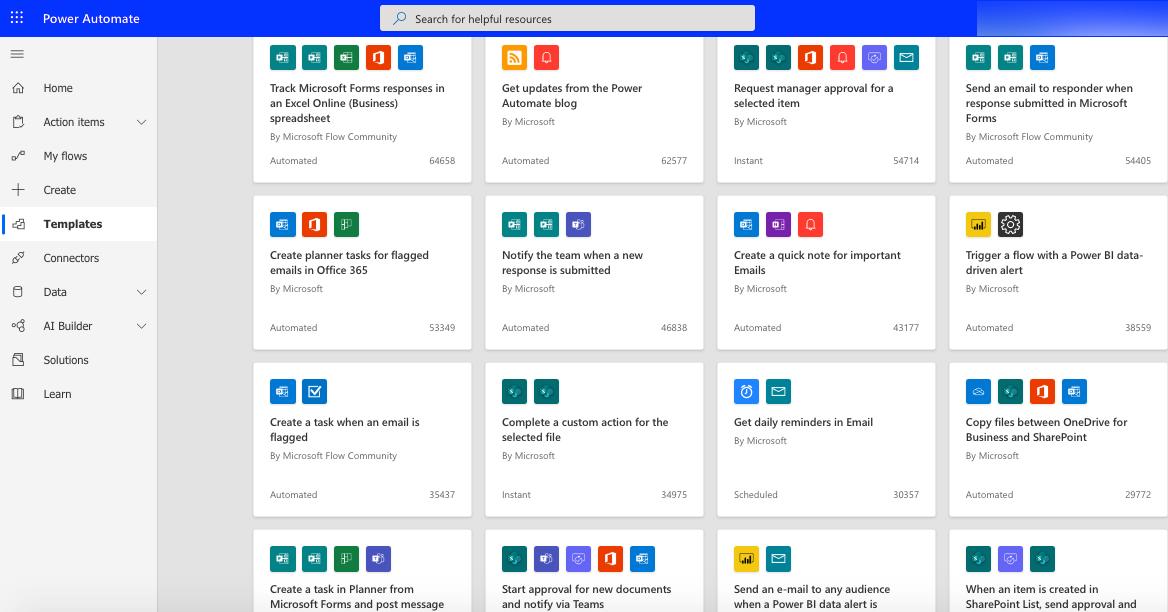The height and width of the screenshot is (612, 1168).
Task: Open Start approval for new documents template
Action: coord(594,571)
